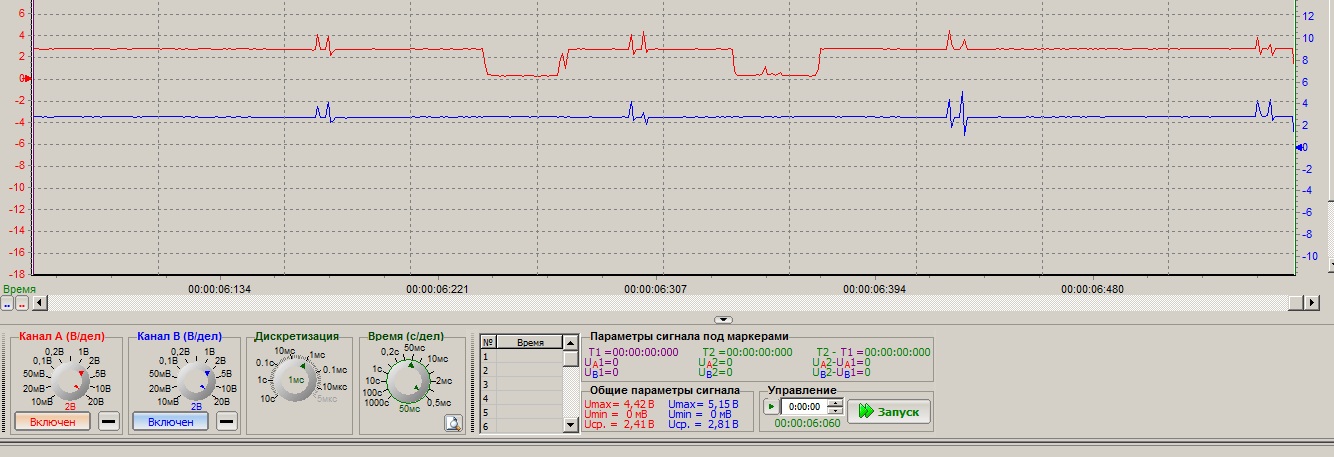Click Channel B minus line button
Image resolution: width=1334 pixels, height=457 pixels.
227,422
